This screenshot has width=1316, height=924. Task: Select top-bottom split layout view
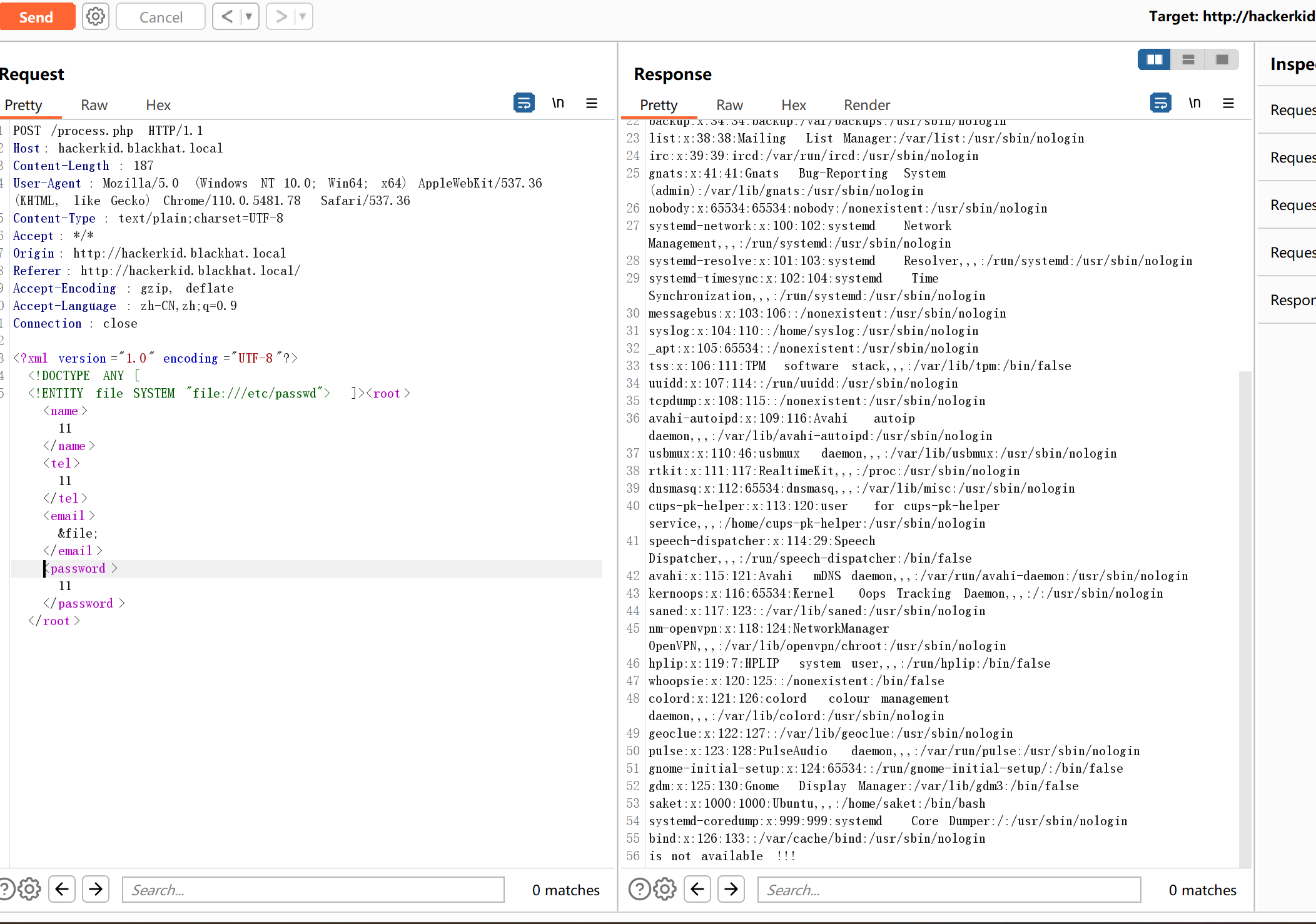1188,59
